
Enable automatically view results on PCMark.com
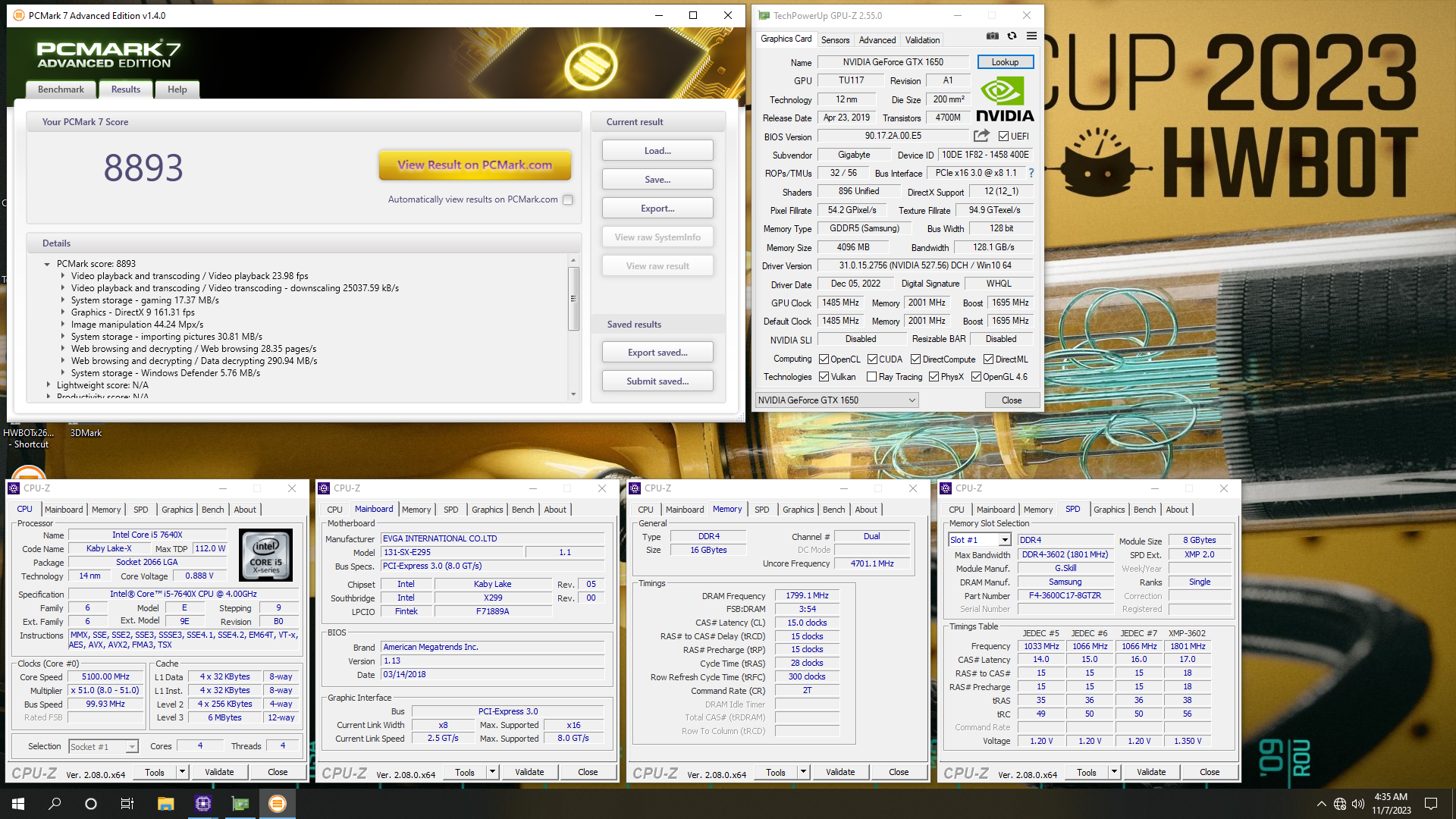point(568,199)
